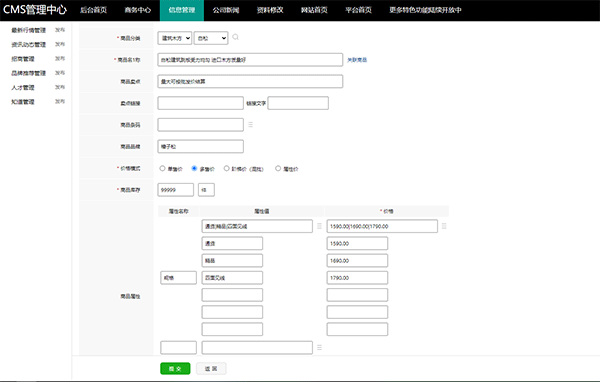The image size is (600, 382).
Task: Focus the price field showing 1690.00
Action: tap(357, 261)
